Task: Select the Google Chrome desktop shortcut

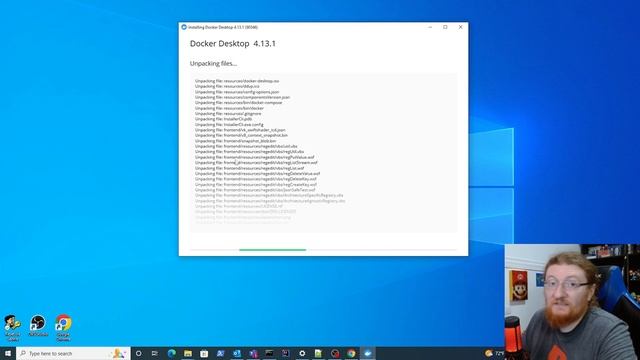Action: click(x=63, y=328)
